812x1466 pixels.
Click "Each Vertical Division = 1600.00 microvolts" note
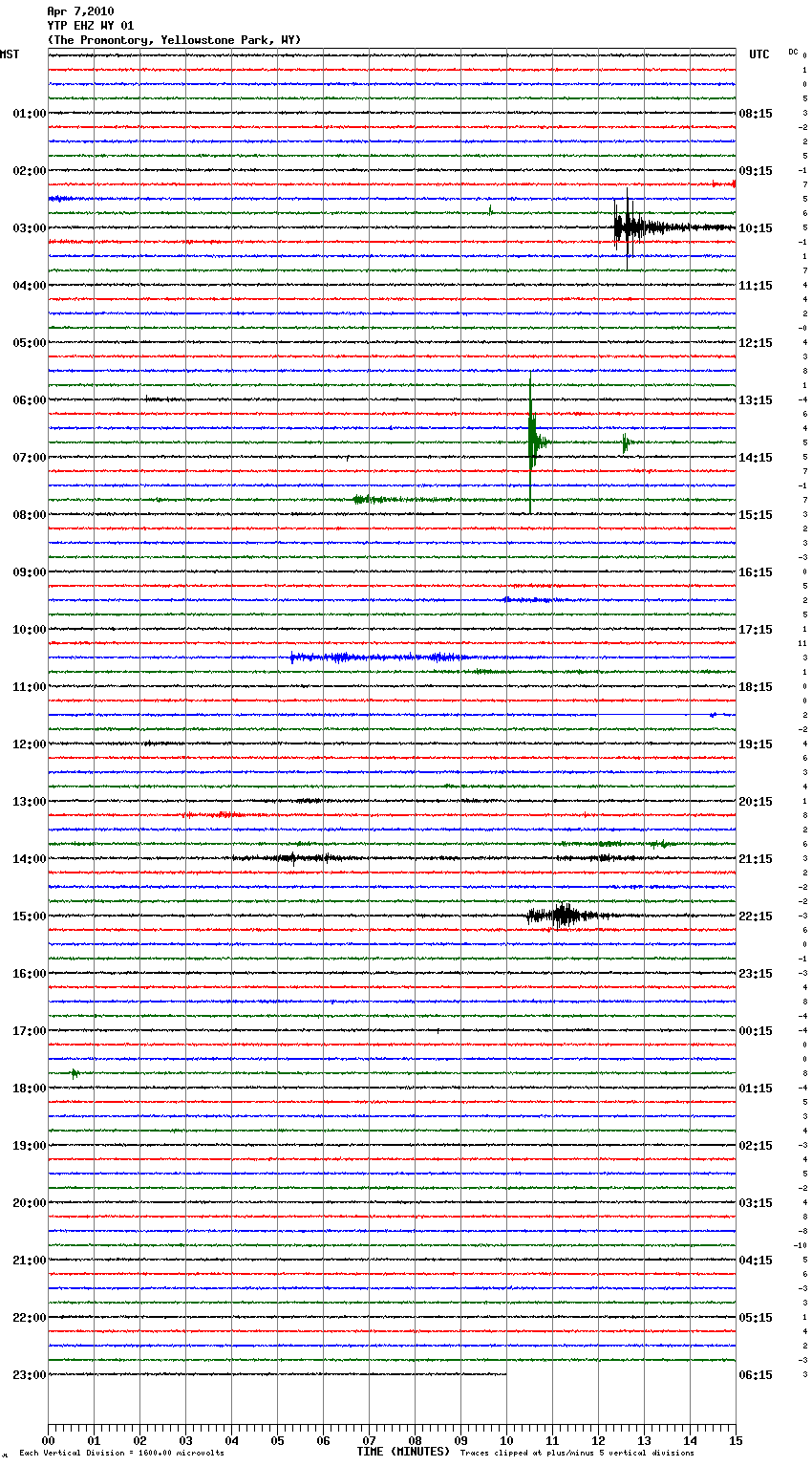pyautogui.click(x=121, y=1454)
